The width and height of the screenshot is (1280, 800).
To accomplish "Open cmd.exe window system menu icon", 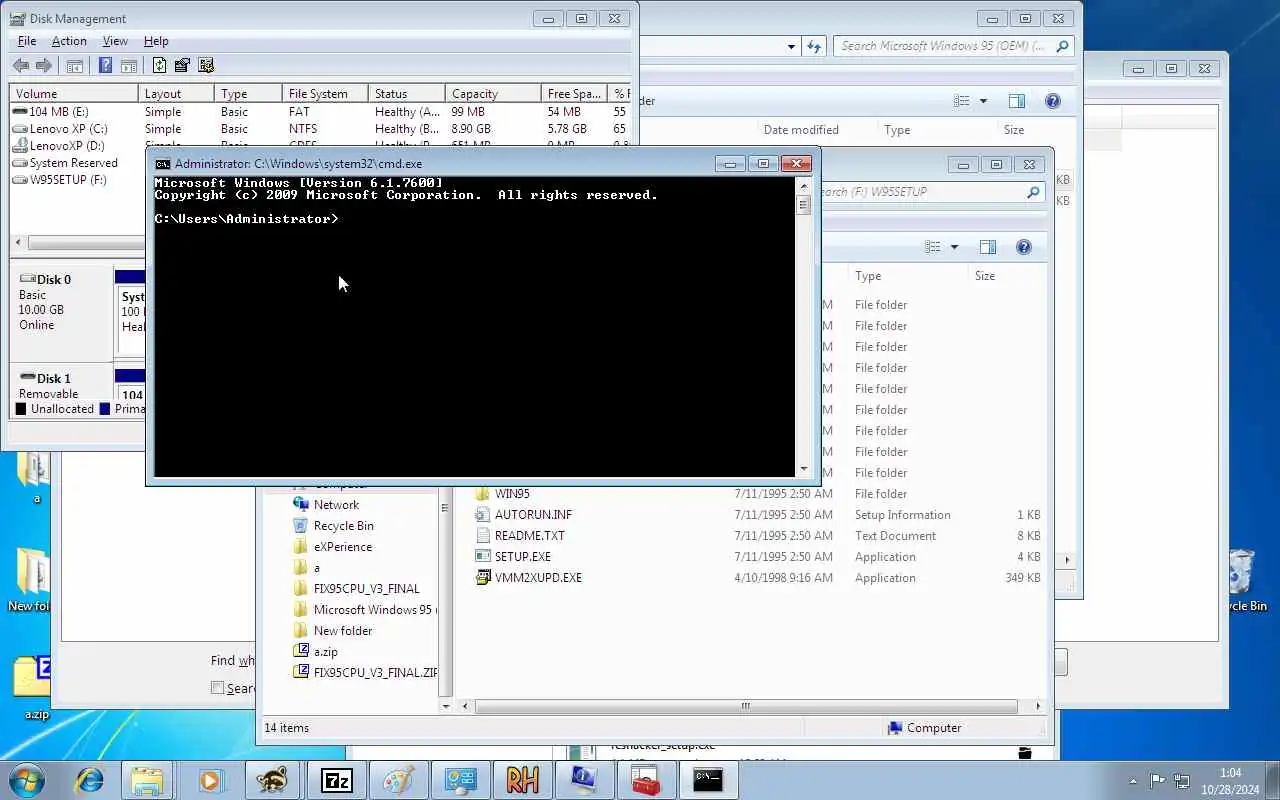I will click(162, 164).
